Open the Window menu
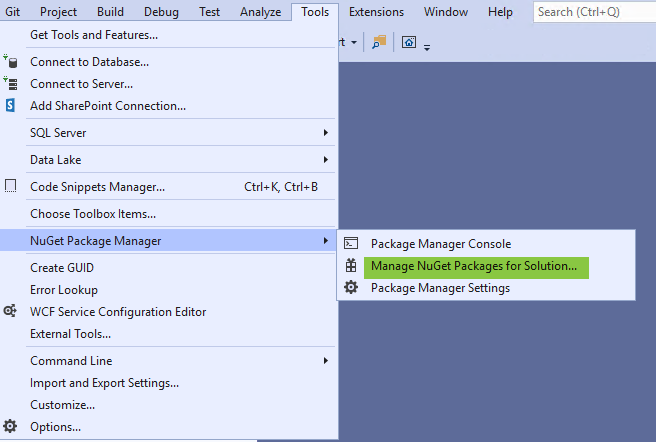 click(446, 12)
